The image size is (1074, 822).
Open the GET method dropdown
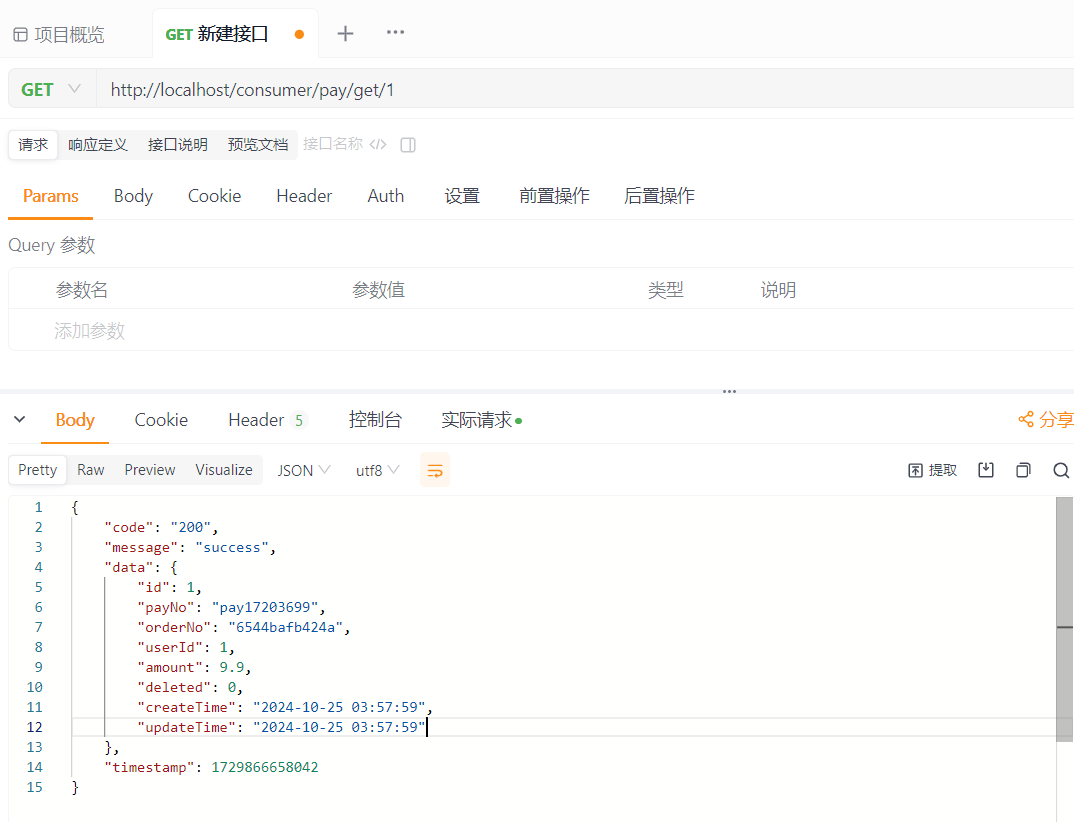51,89
